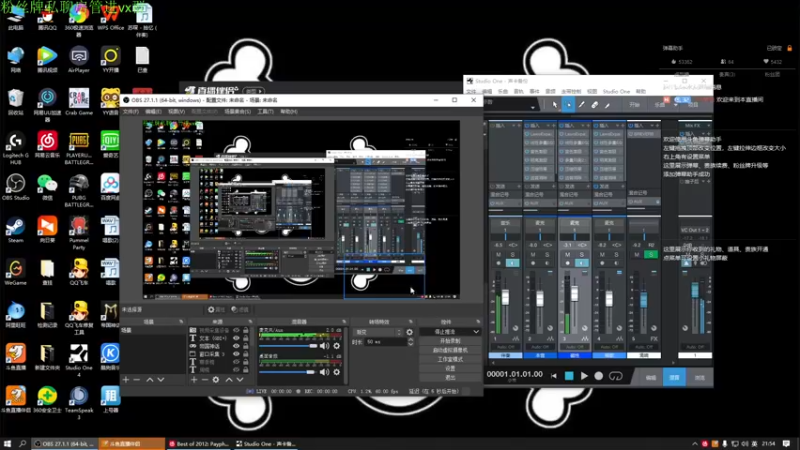
Task: Switch to 混音 tab in Studio One
Action: (x=674, y=378)
